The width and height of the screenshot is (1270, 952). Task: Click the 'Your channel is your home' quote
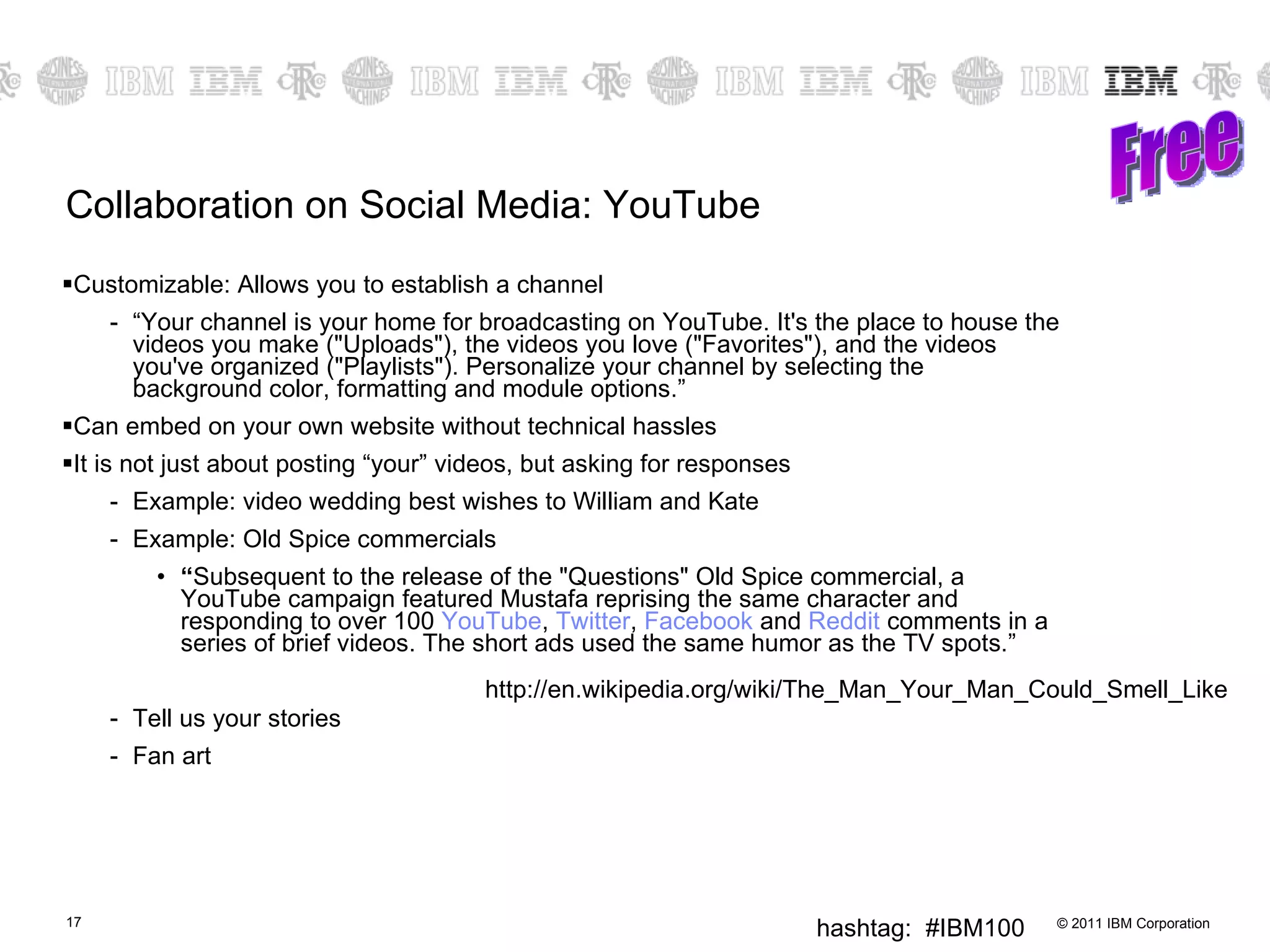click(595, 356)
